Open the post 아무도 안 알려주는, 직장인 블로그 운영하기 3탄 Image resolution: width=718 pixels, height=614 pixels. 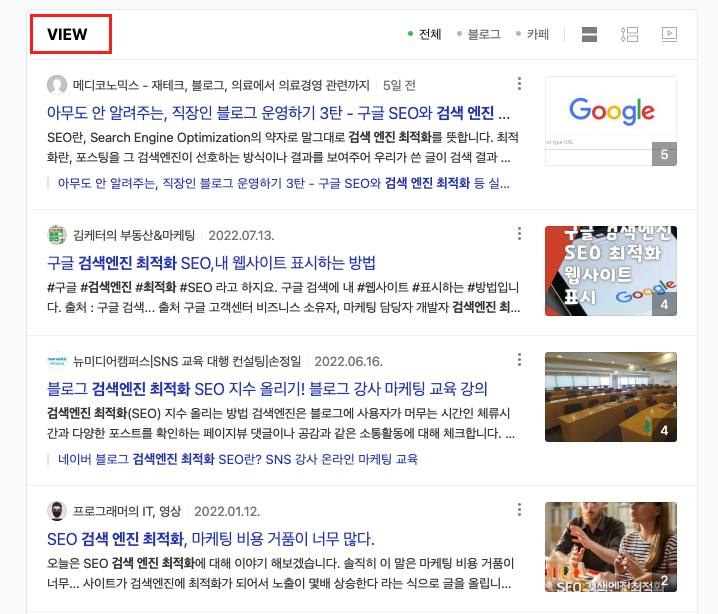(x=278, y=113)
